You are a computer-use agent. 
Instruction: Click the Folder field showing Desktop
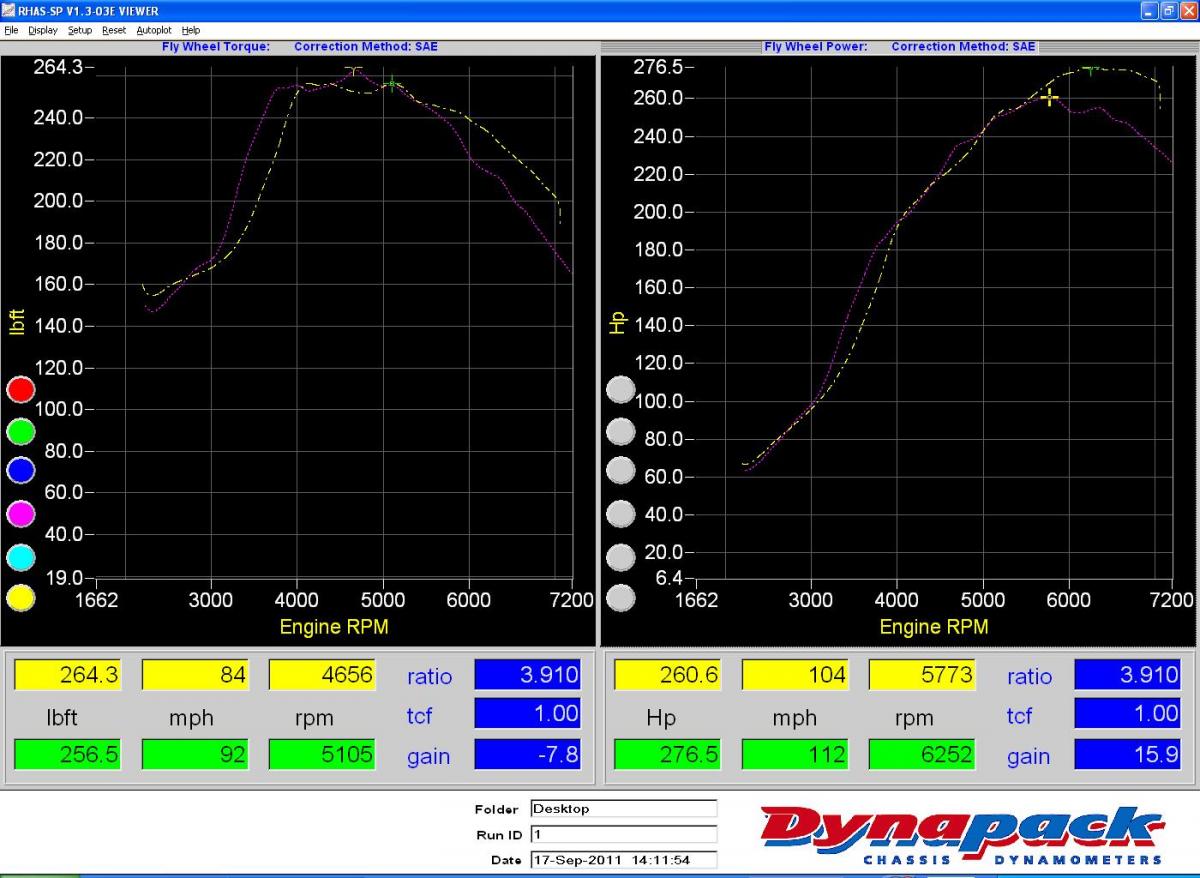click(623, 809)
